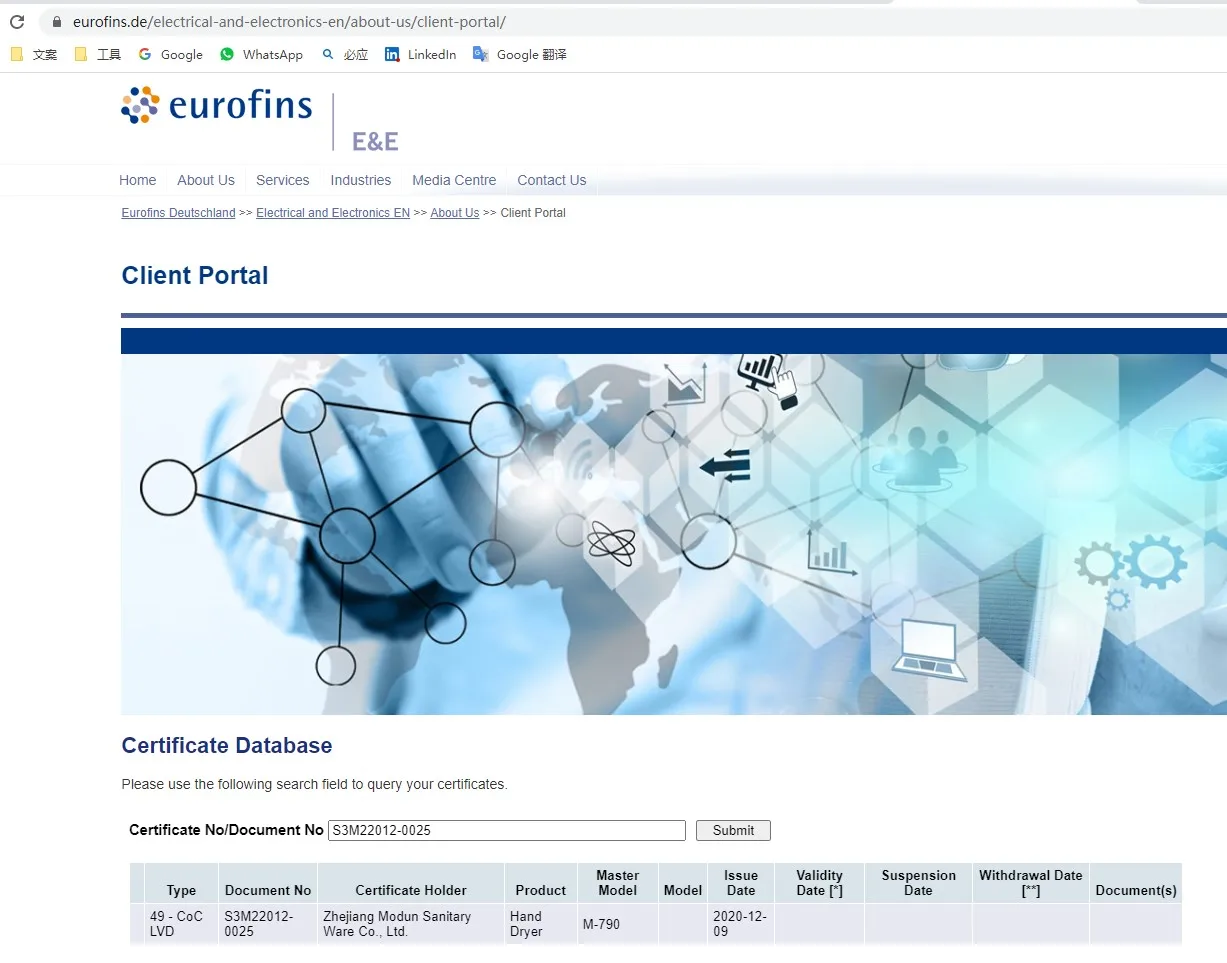Click the padlock site info icon

point(56,22)
